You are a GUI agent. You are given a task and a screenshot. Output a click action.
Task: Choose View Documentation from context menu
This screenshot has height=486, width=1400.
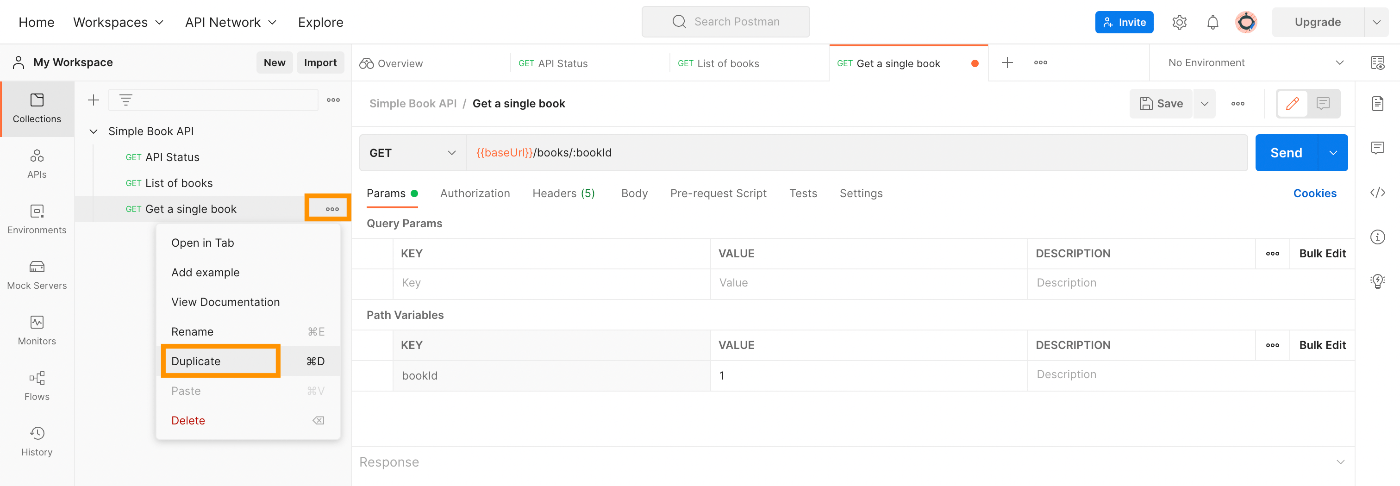point(248,302)
